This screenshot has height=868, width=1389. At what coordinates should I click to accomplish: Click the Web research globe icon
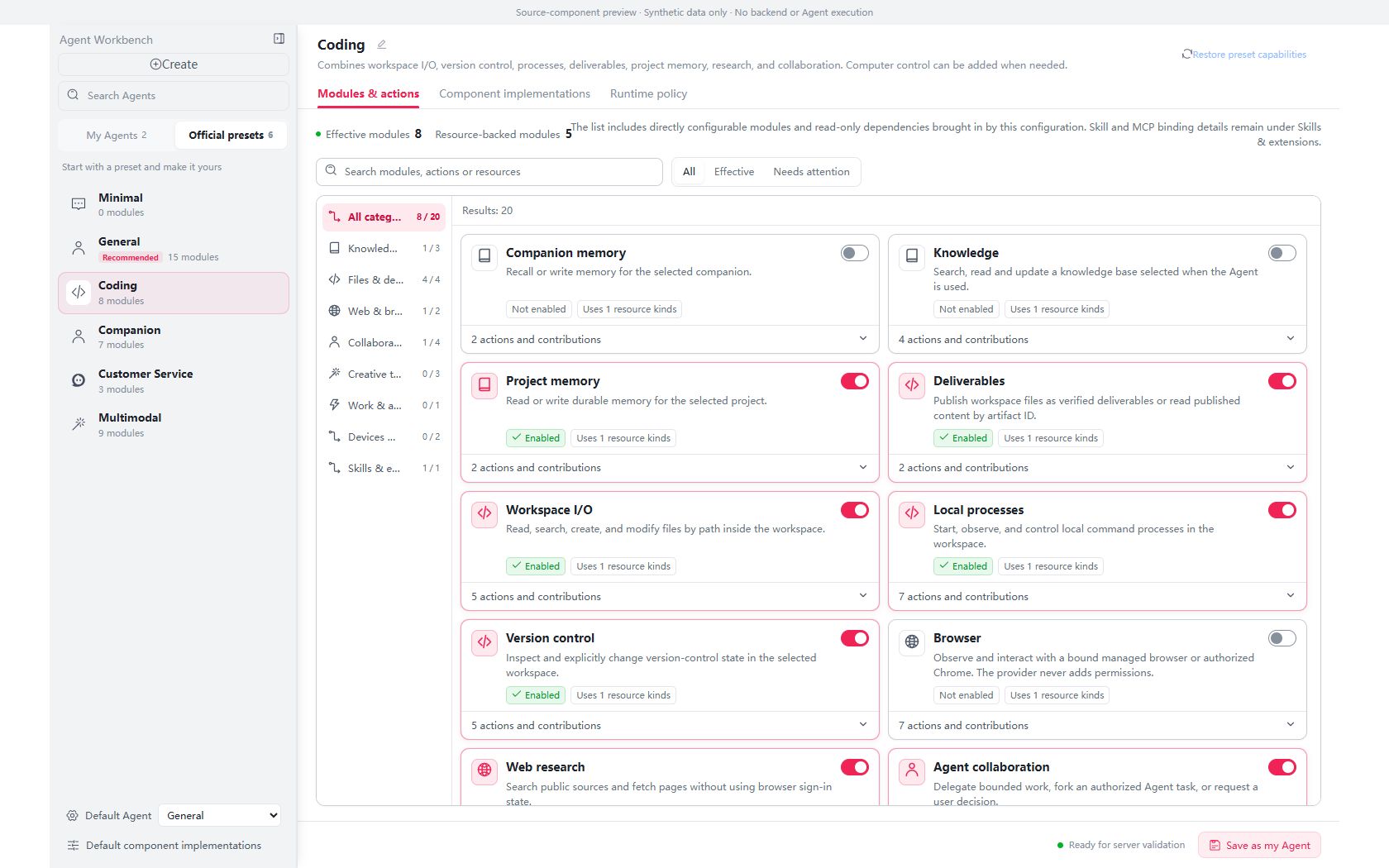[484, 770]
